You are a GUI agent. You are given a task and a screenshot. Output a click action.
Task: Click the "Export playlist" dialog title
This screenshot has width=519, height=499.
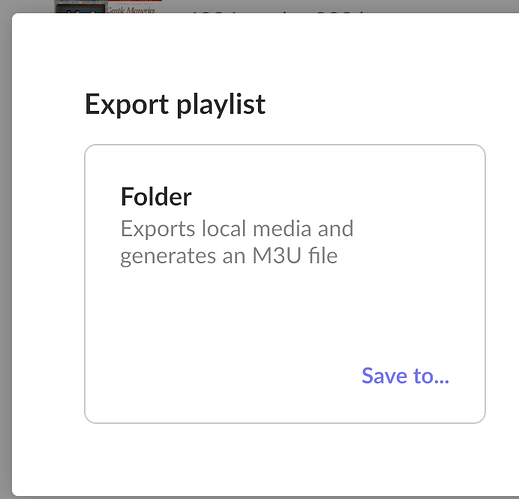(175, 104)
